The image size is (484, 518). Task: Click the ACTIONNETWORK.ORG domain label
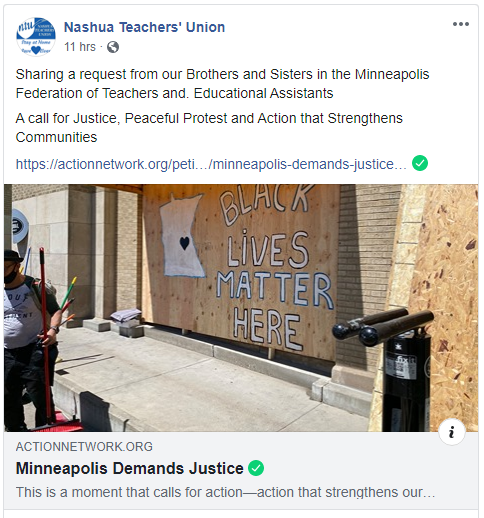84,447
